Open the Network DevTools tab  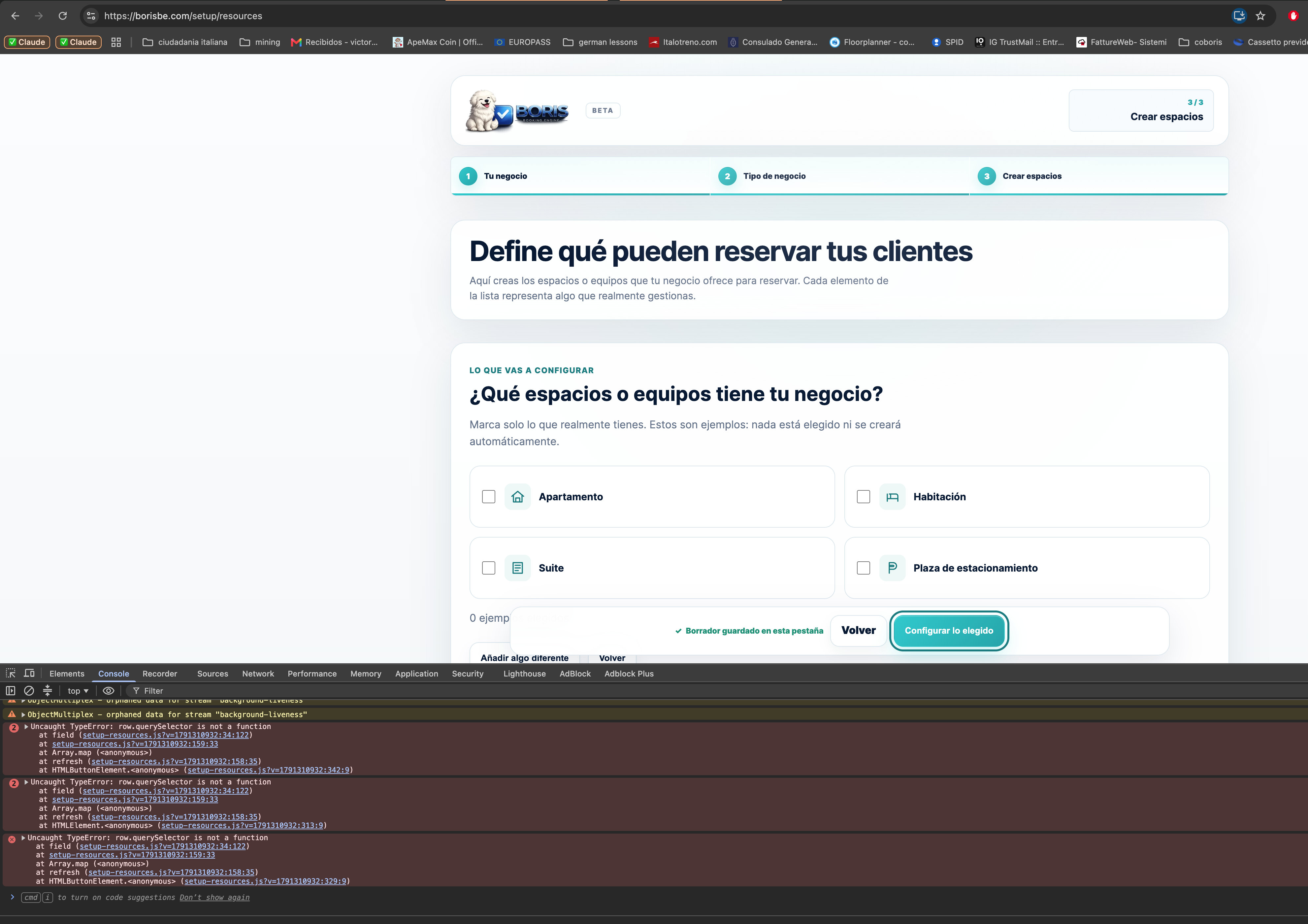[x=258, y=673]
